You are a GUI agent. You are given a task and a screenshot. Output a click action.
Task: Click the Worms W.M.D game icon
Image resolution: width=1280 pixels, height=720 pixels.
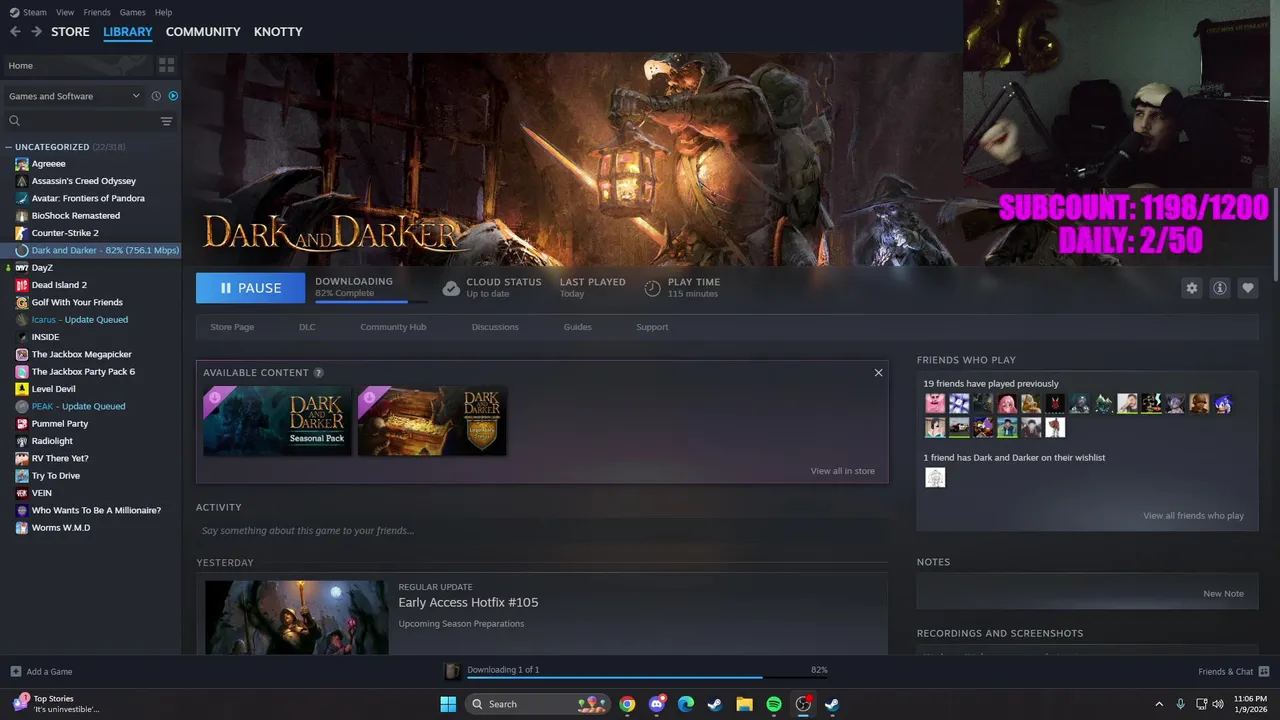[22, 528]
